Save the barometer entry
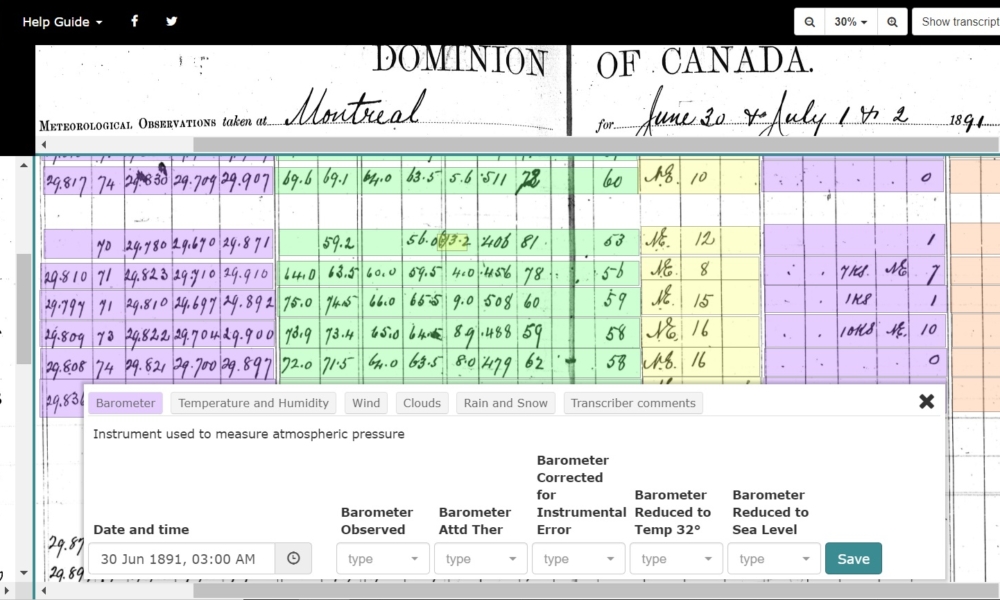Image resolution: width=1000 pixels, height=600 pixels. (853, 559)
